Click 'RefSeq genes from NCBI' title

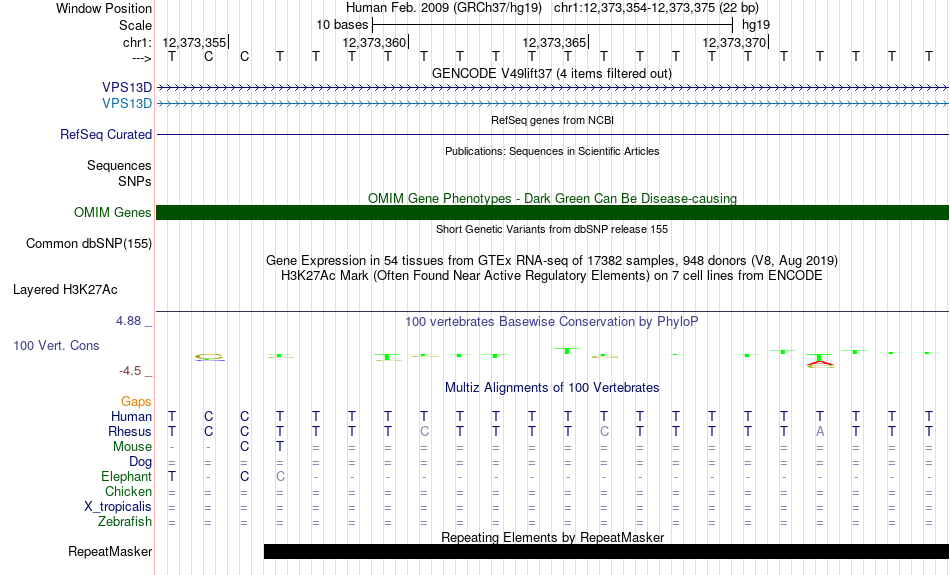click(x=553, y=120)
